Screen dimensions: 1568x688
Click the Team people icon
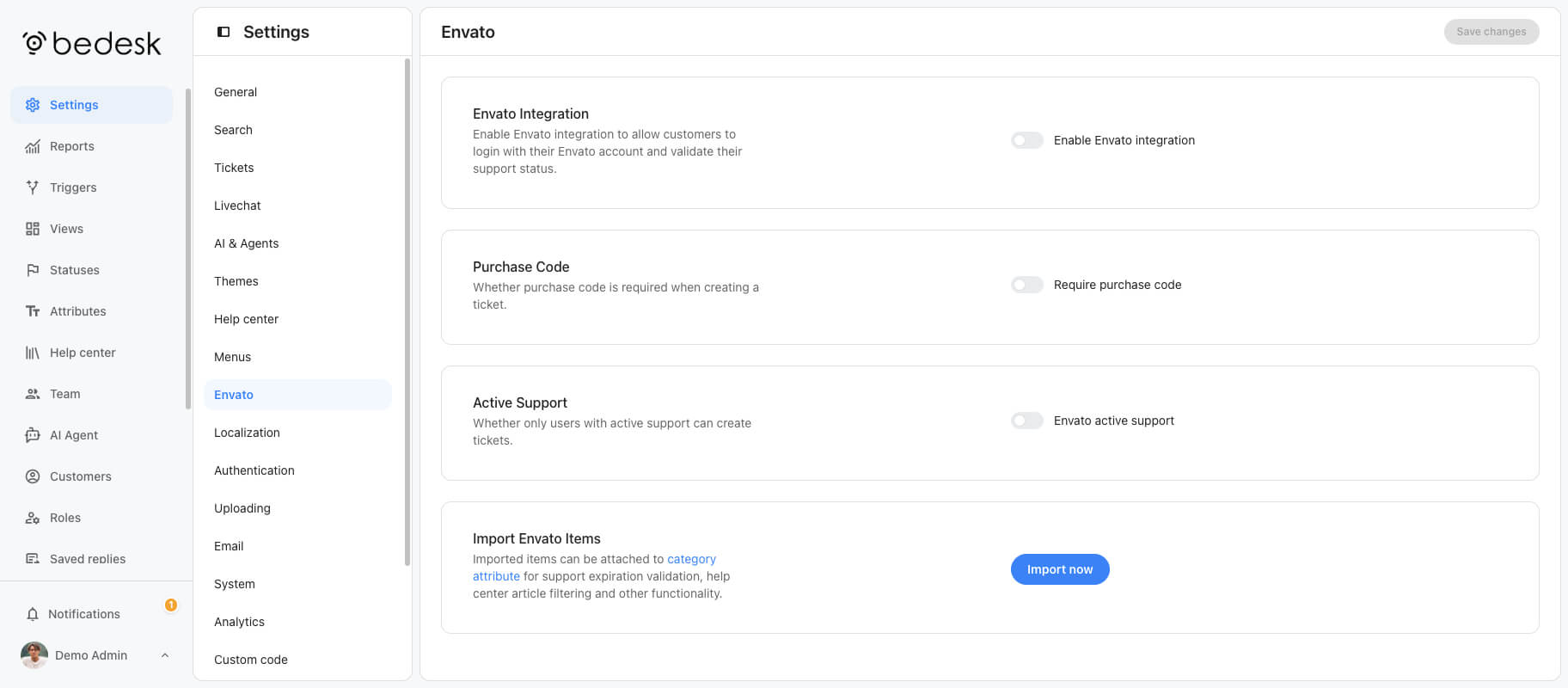tap(33, 394)
